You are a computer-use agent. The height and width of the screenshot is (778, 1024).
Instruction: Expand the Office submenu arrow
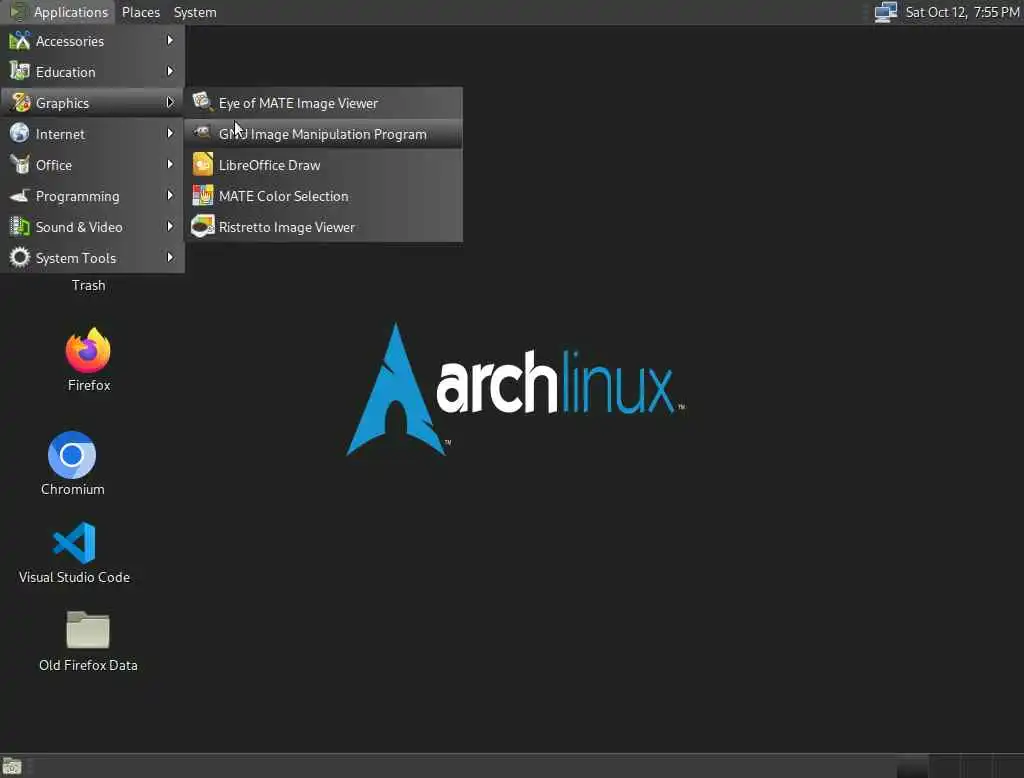(170, 165)
